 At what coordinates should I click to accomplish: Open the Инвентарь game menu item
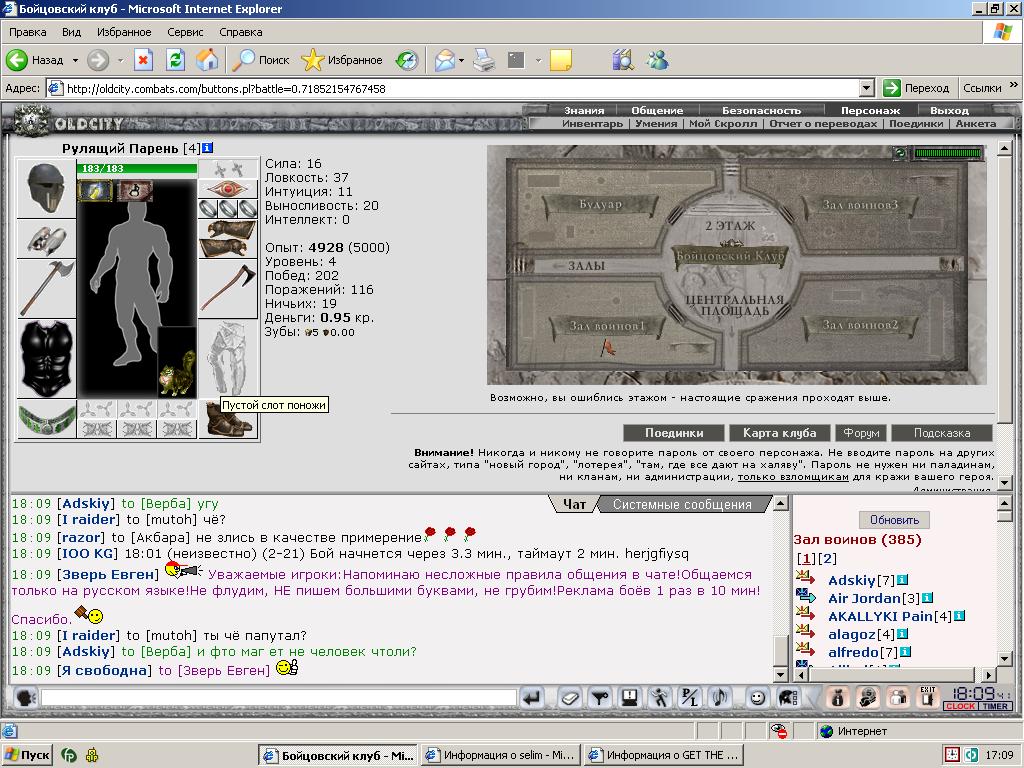[593, 123]
